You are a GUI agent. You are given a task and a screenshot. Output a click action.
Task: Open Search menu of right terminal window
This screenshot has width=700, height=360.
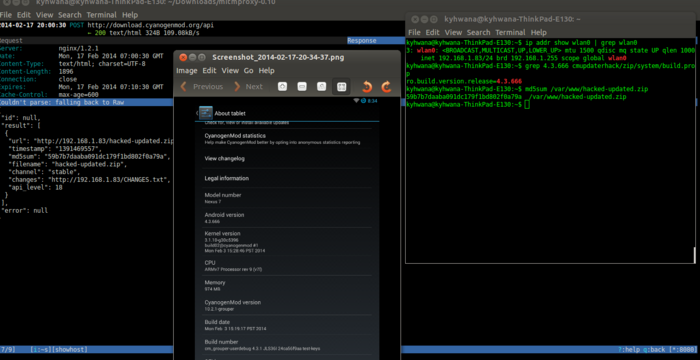pos(479,32)
